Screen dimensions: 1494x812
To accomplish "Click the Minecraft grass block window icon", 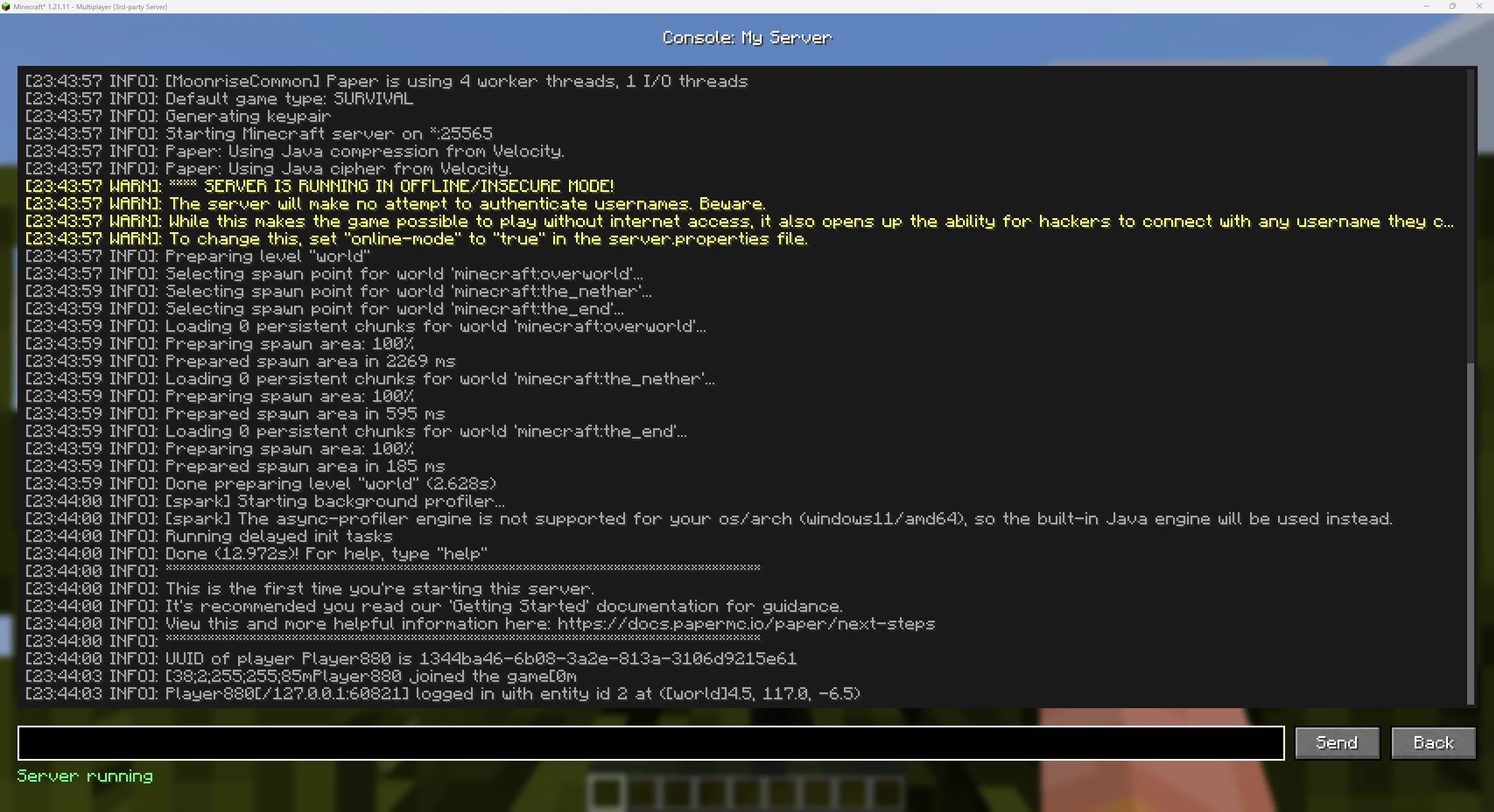I will pyautogui.click(x=6, y=6).
